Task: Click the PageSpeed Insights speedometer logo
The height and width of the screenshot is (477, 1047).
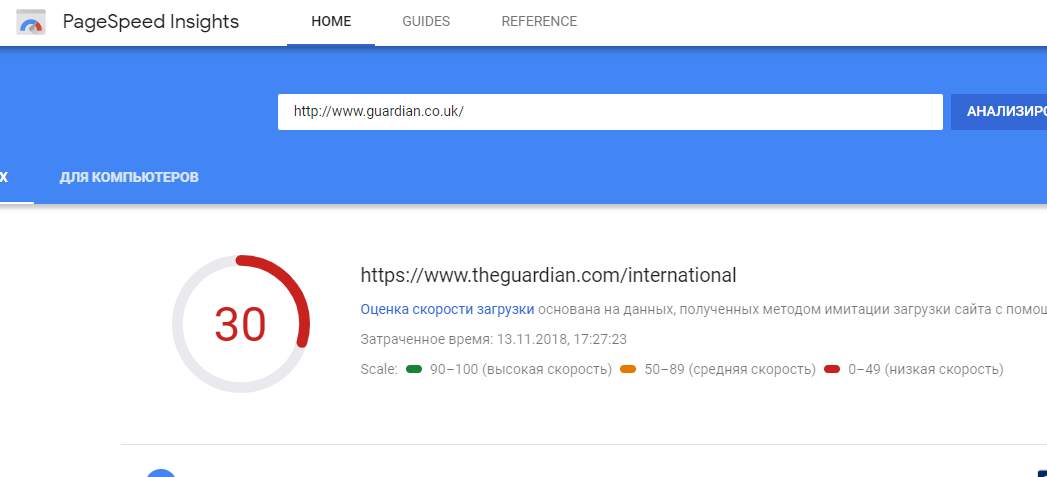Action: point(31,22)
